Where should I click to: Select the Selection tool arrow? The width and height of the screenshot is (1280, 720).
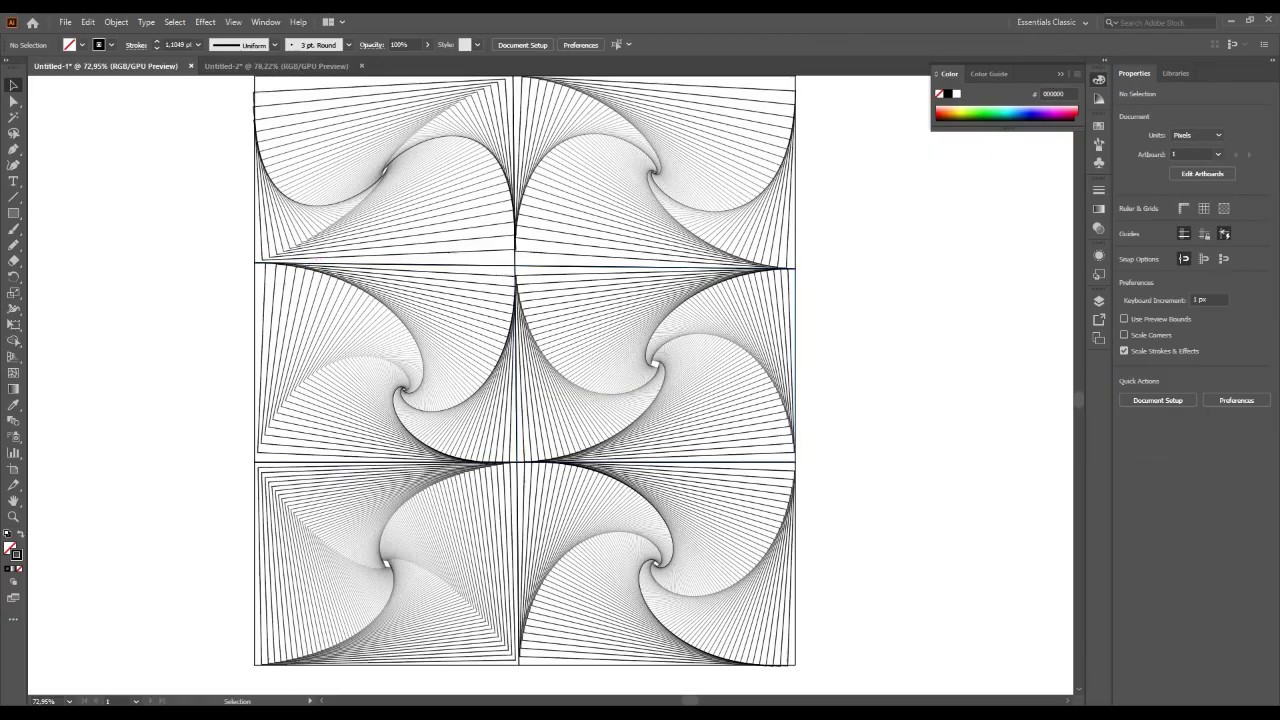(x=14, y=85)
